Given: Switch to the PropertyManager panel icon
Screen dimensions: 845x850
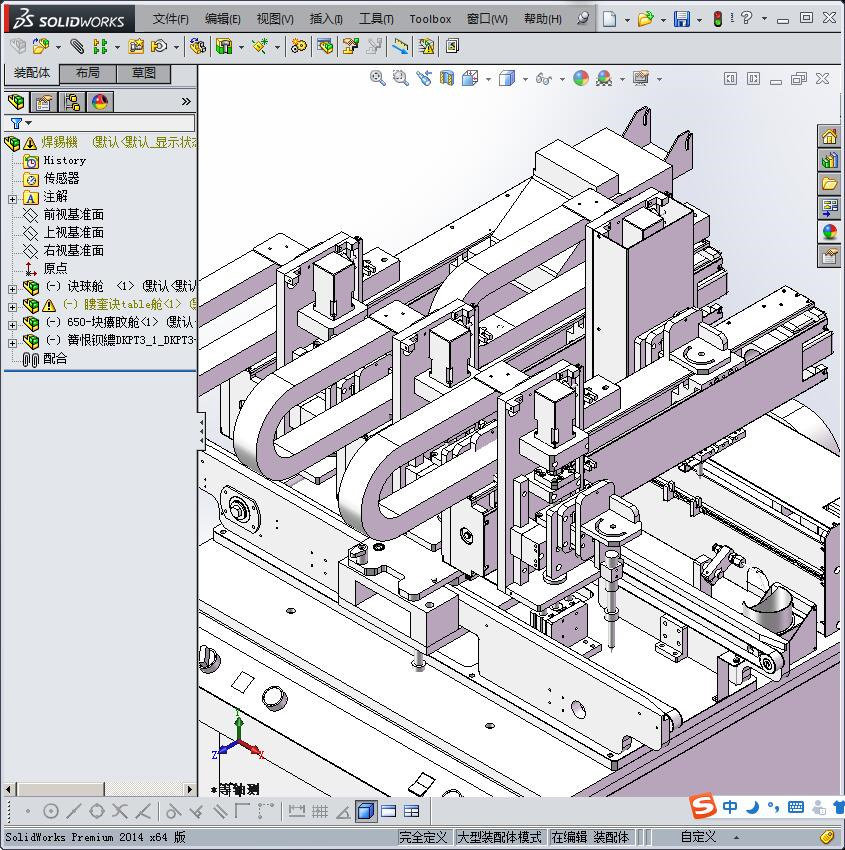Looking at the screenshot, I should pos(44,102).
